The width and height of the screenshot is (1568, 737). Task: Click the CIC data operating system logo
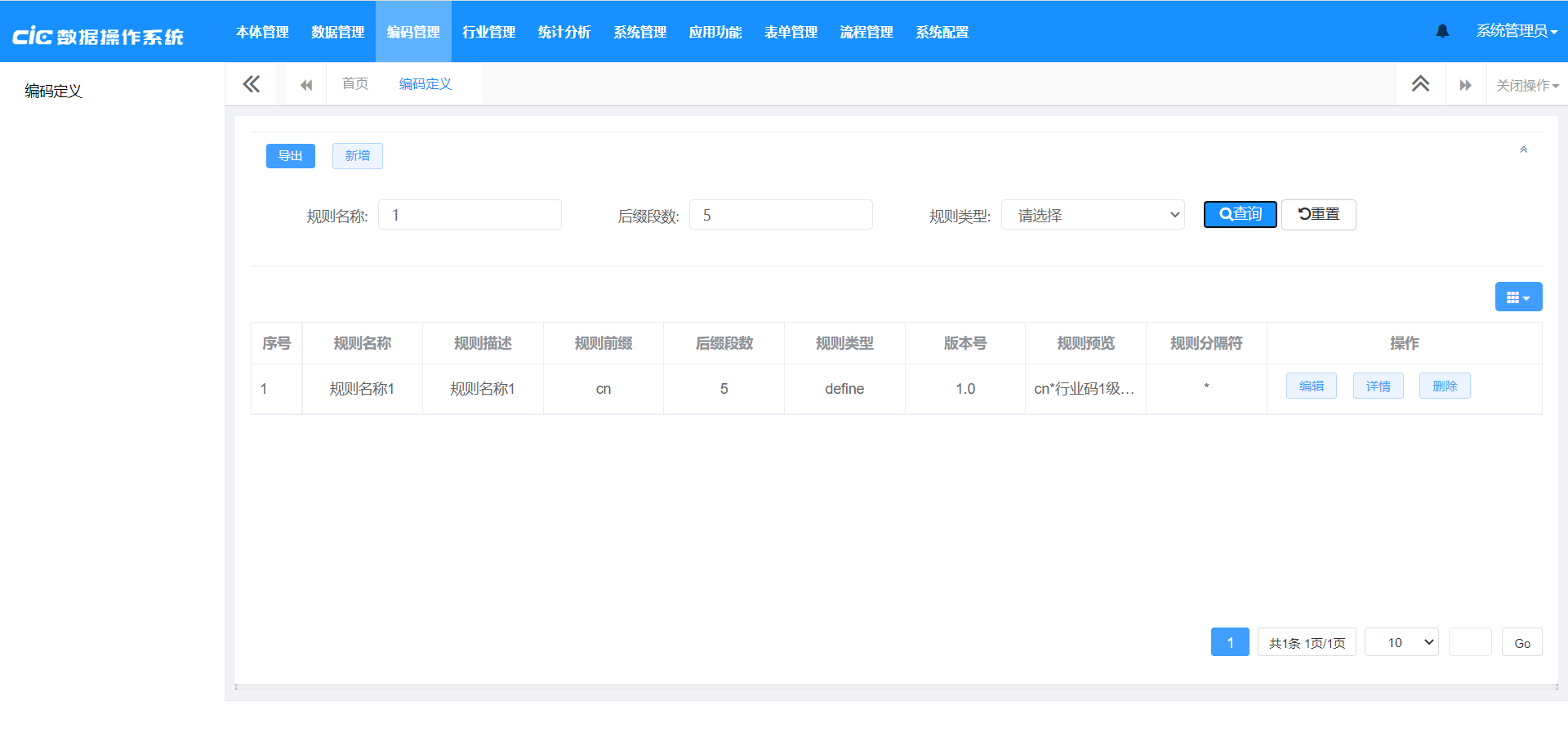point(98,36)
